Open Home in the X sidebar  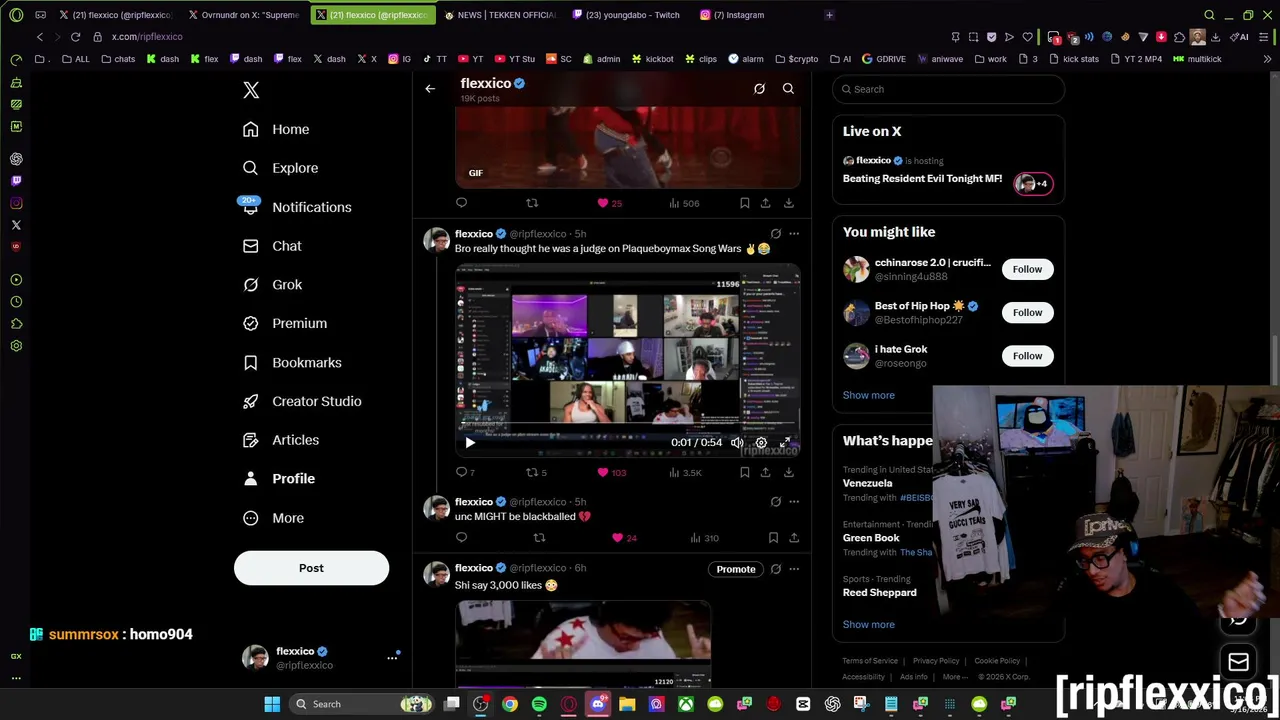point(277,129)
